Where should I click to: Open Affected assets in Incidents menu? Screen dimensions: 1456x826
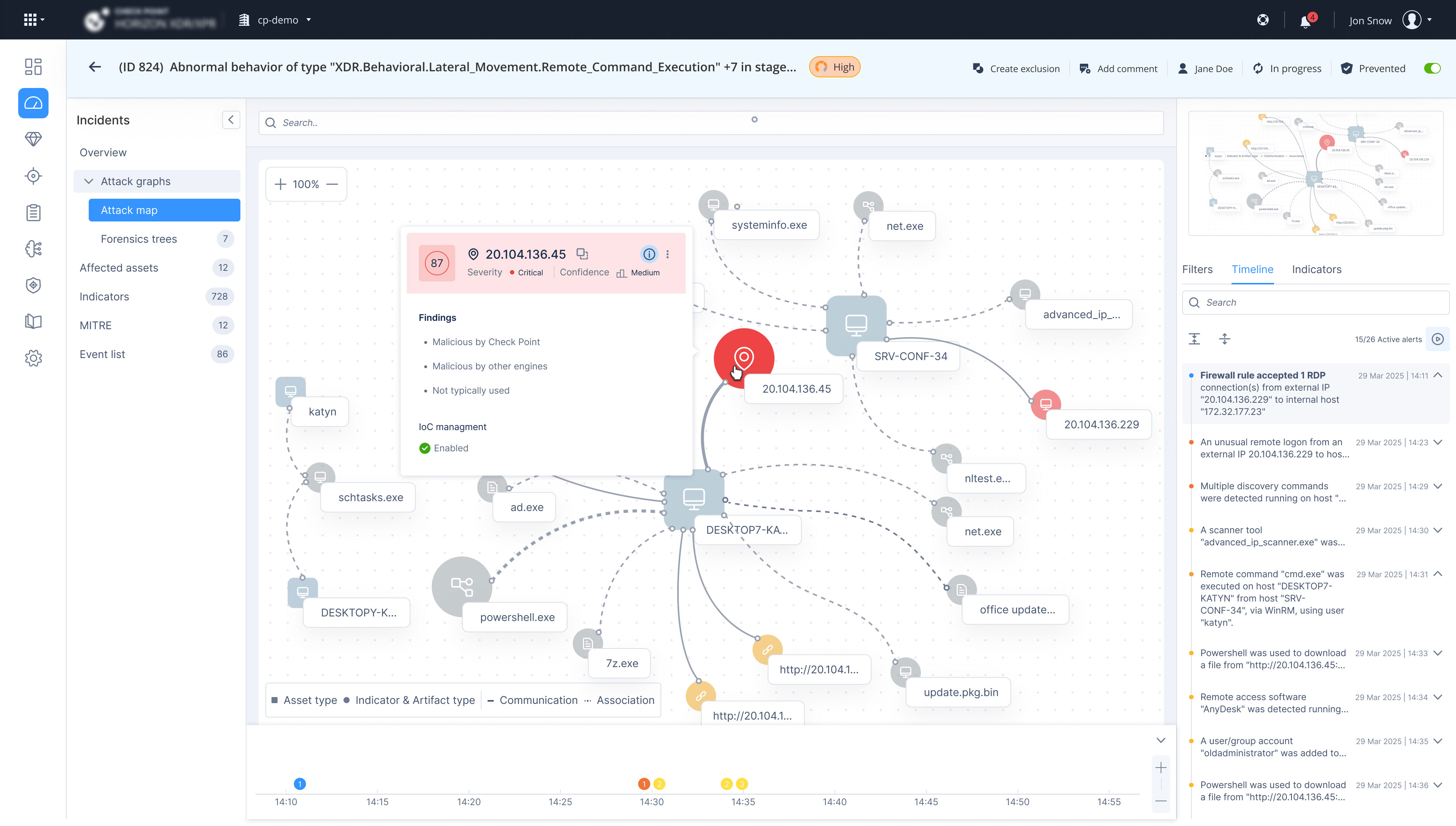157,268
